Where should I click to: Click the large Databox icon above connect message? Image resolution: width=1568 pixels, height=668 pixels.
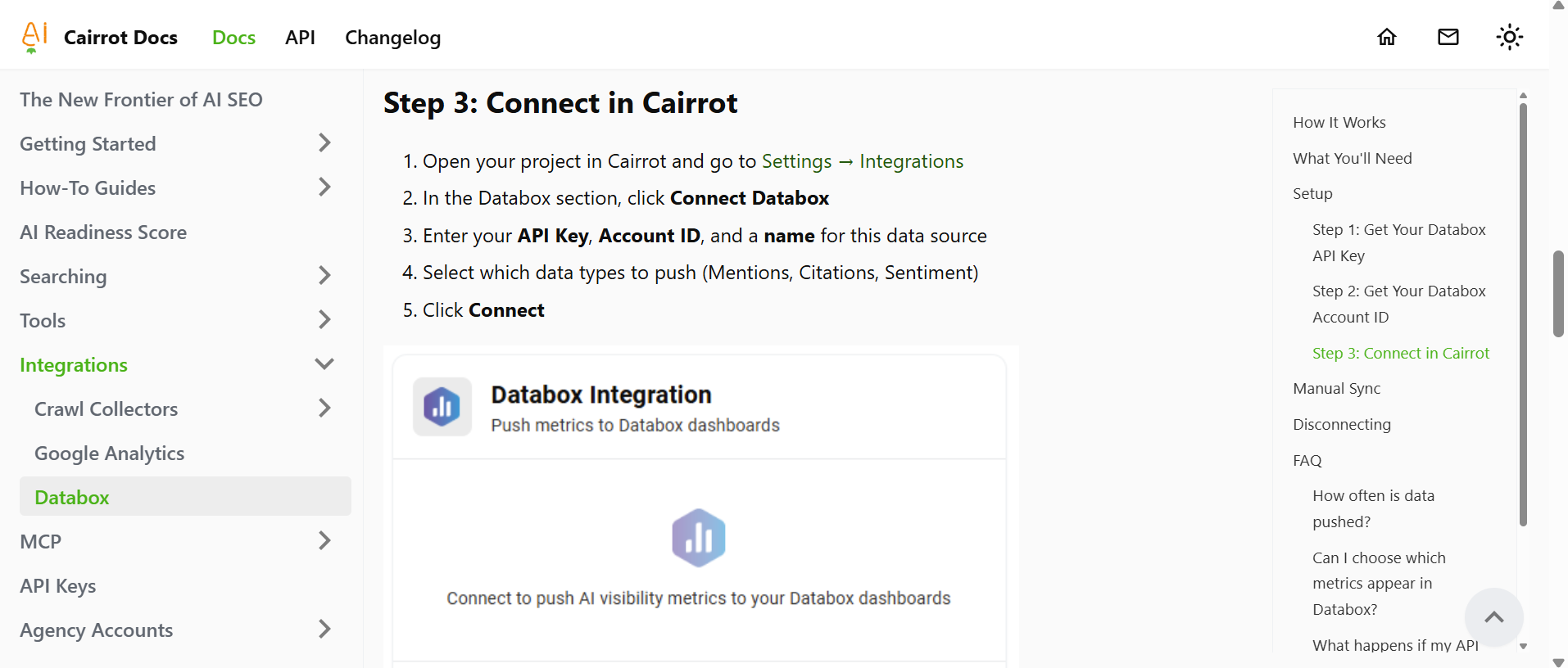(x=699, y=538)
